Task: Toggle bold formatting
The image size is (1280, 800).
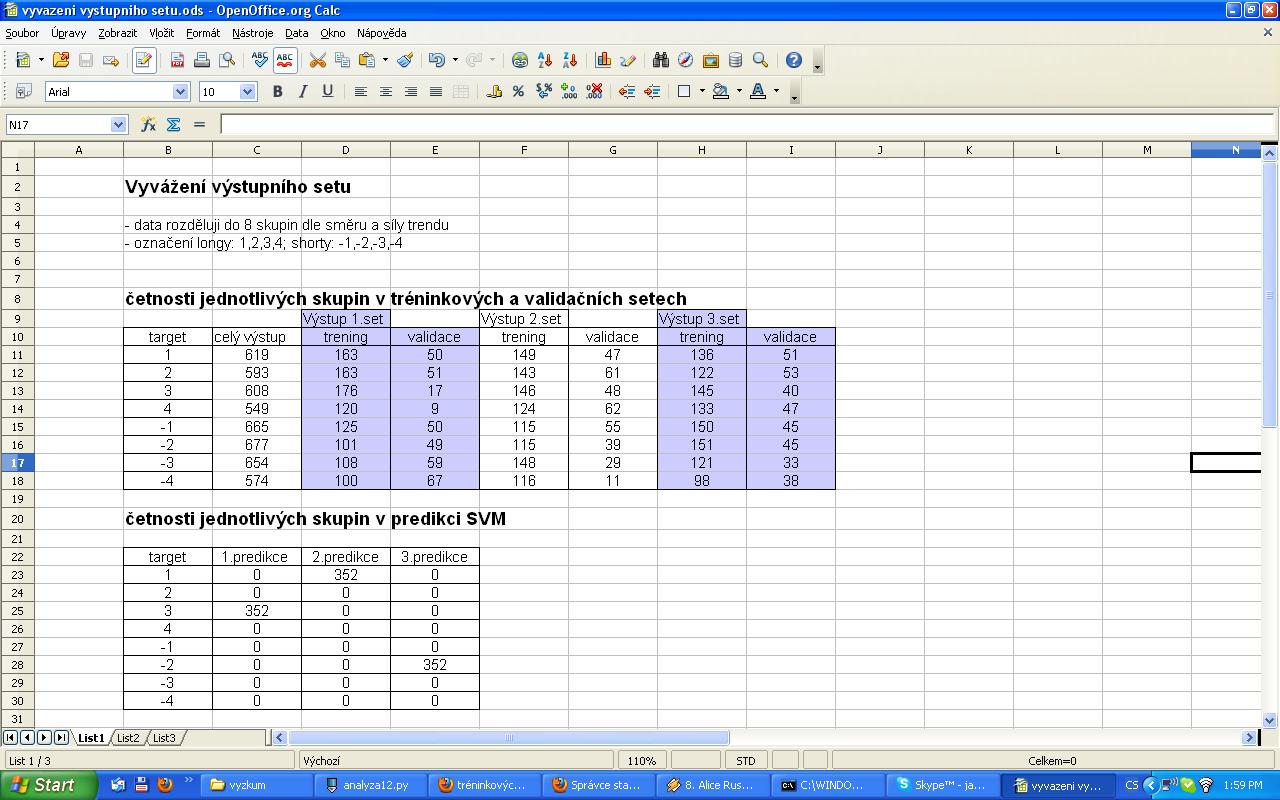Action: coord(277,91)
